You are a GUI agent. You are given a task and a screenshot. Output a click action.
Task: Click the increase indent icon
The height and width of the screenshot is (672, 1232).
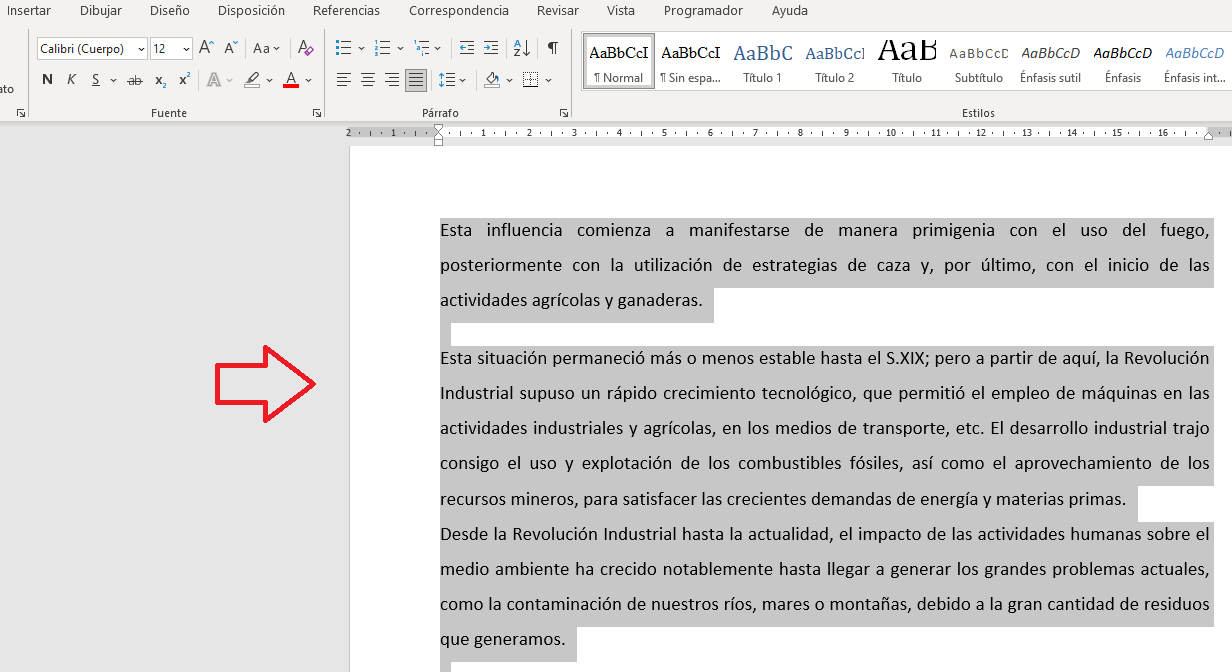(490, 48)
